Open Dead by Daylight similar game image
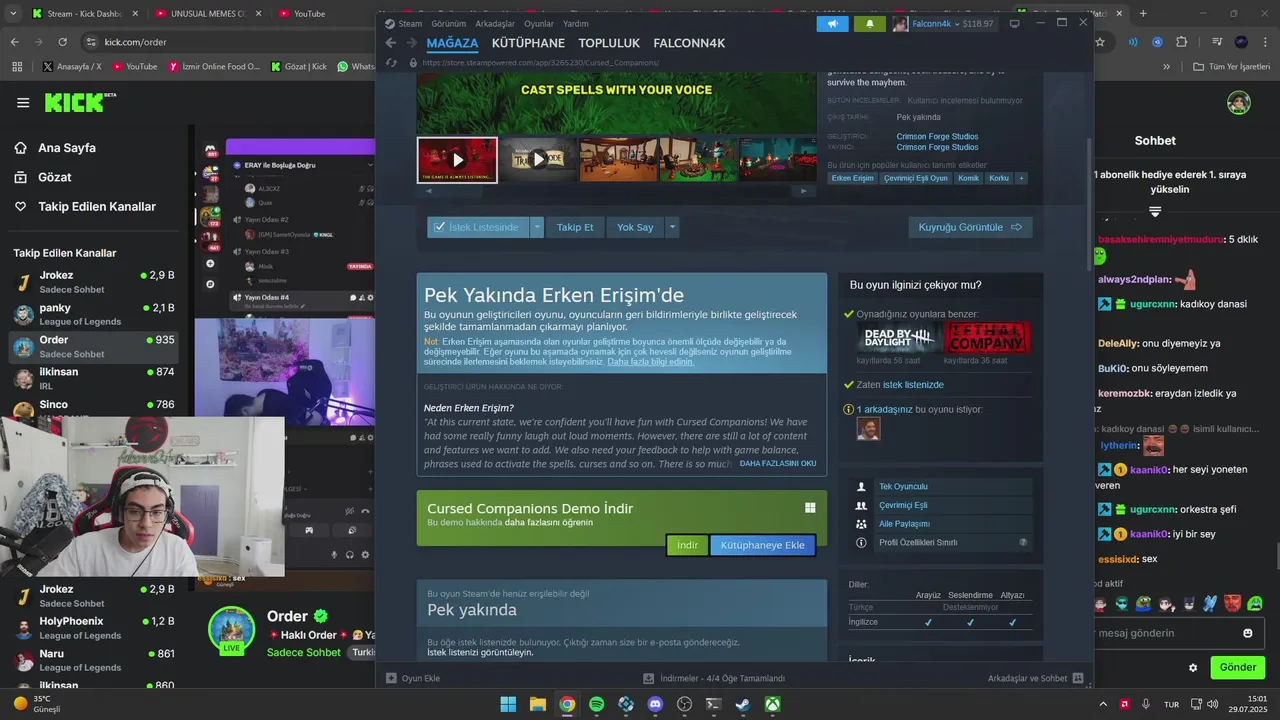Screen dimensions: 1280x720 pyautogui.click(x=899, y=338)
